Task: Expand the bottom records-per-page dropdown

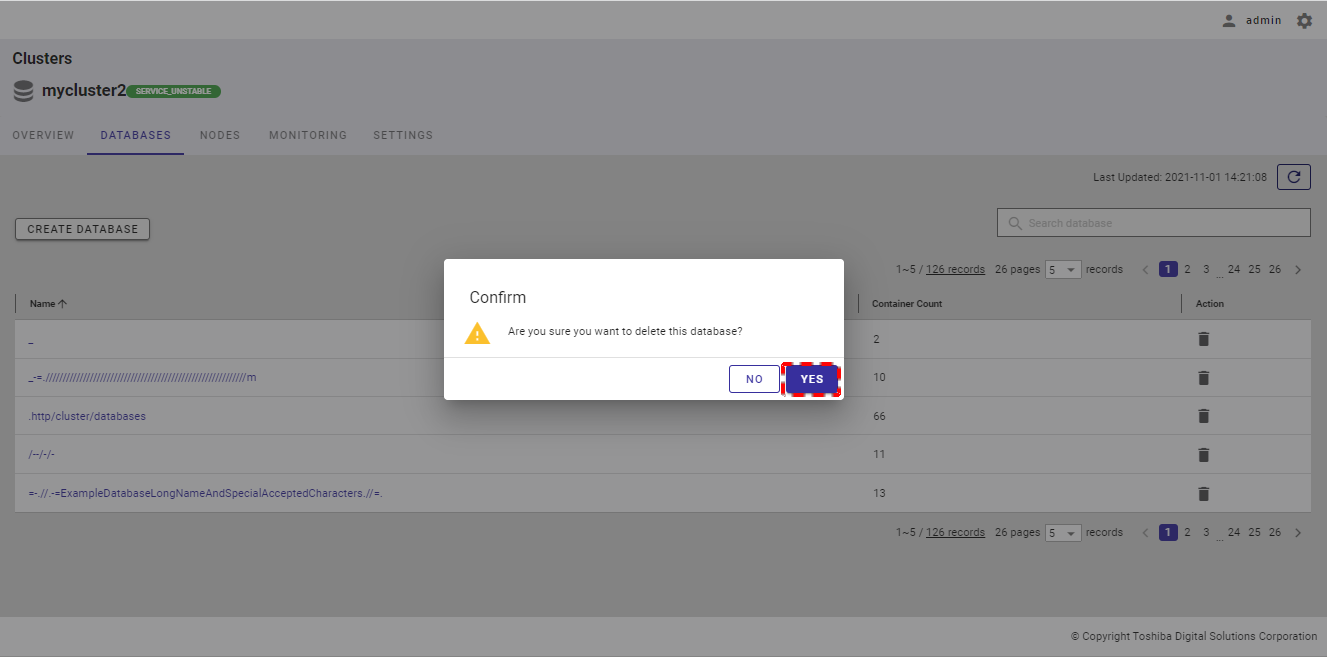Action: (x=1063, y=533)
